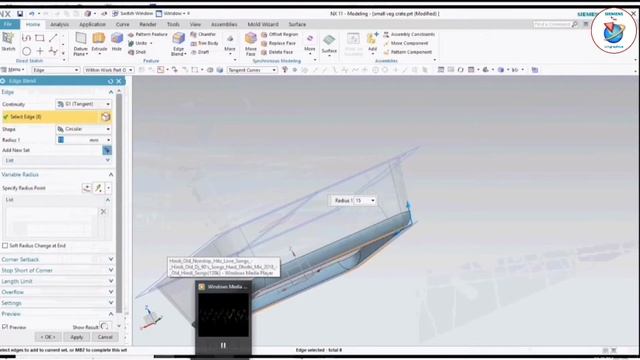Select Pattern Feature command
This screenshot has width=640, height=360.
148,34
